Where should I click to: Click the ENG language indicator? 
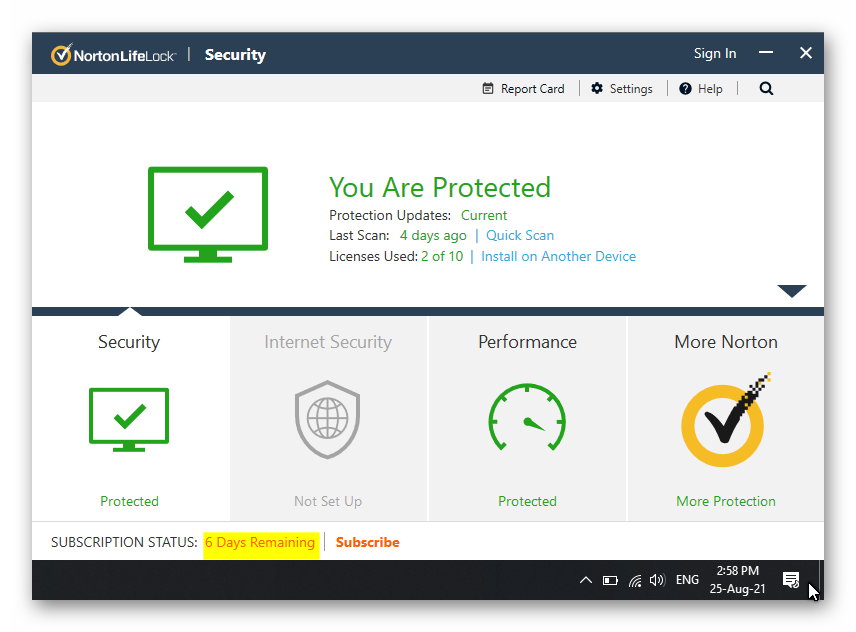coord(687,580)
